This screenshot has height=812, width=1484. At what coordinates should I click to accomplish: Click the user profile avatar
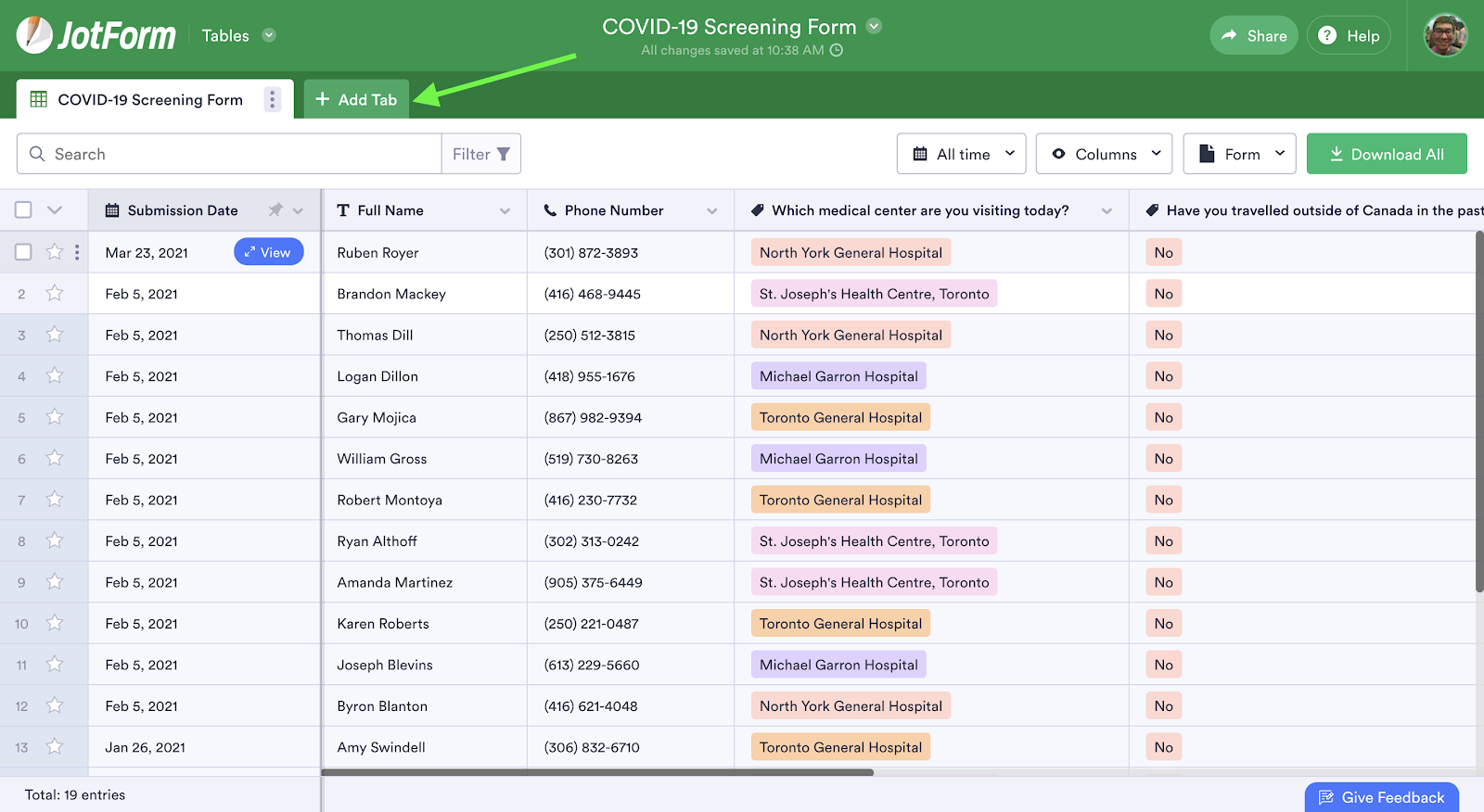point(1445,35)
